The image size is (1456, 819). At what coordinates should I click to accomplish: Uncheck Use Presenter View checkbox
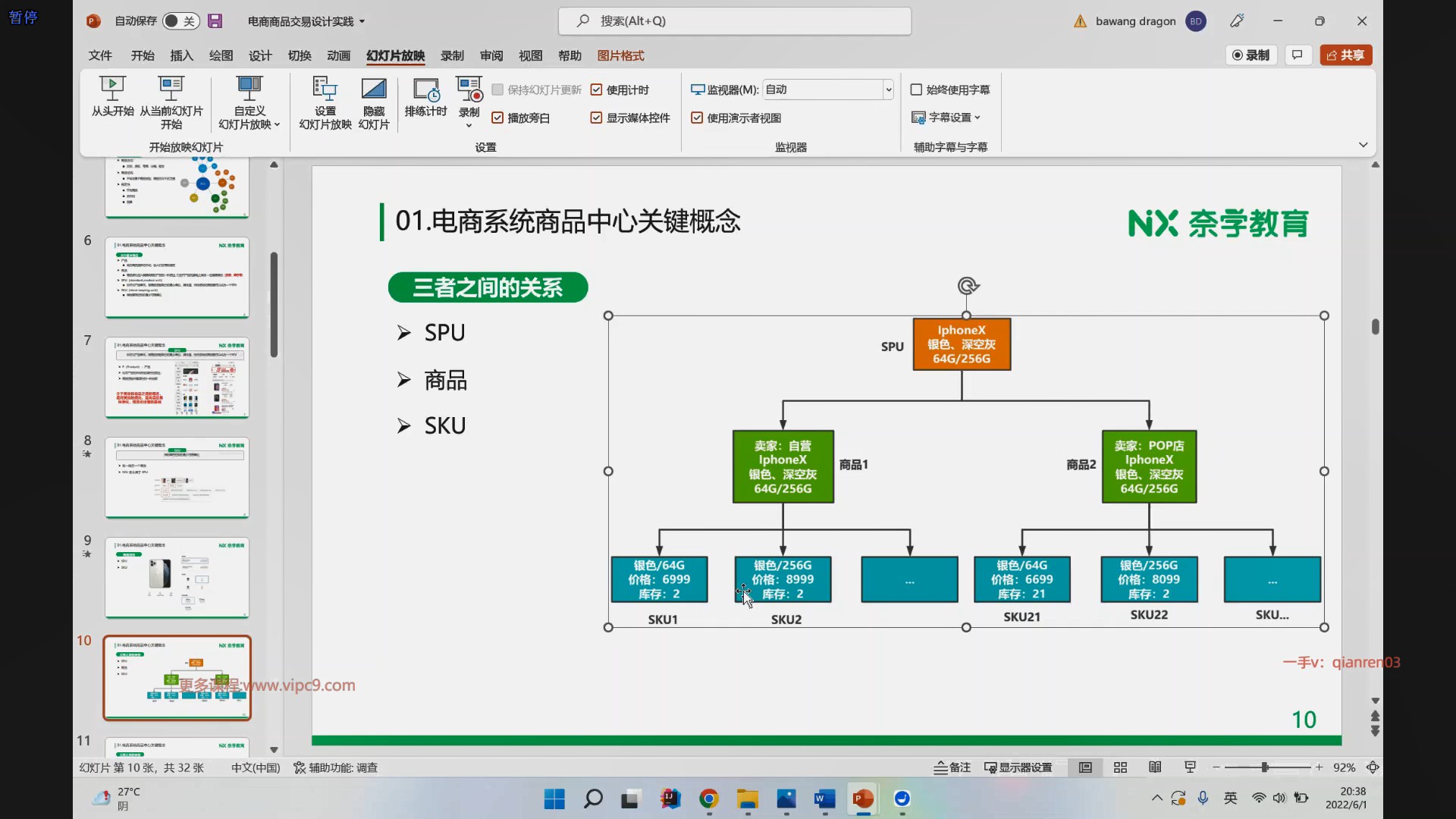697,118
